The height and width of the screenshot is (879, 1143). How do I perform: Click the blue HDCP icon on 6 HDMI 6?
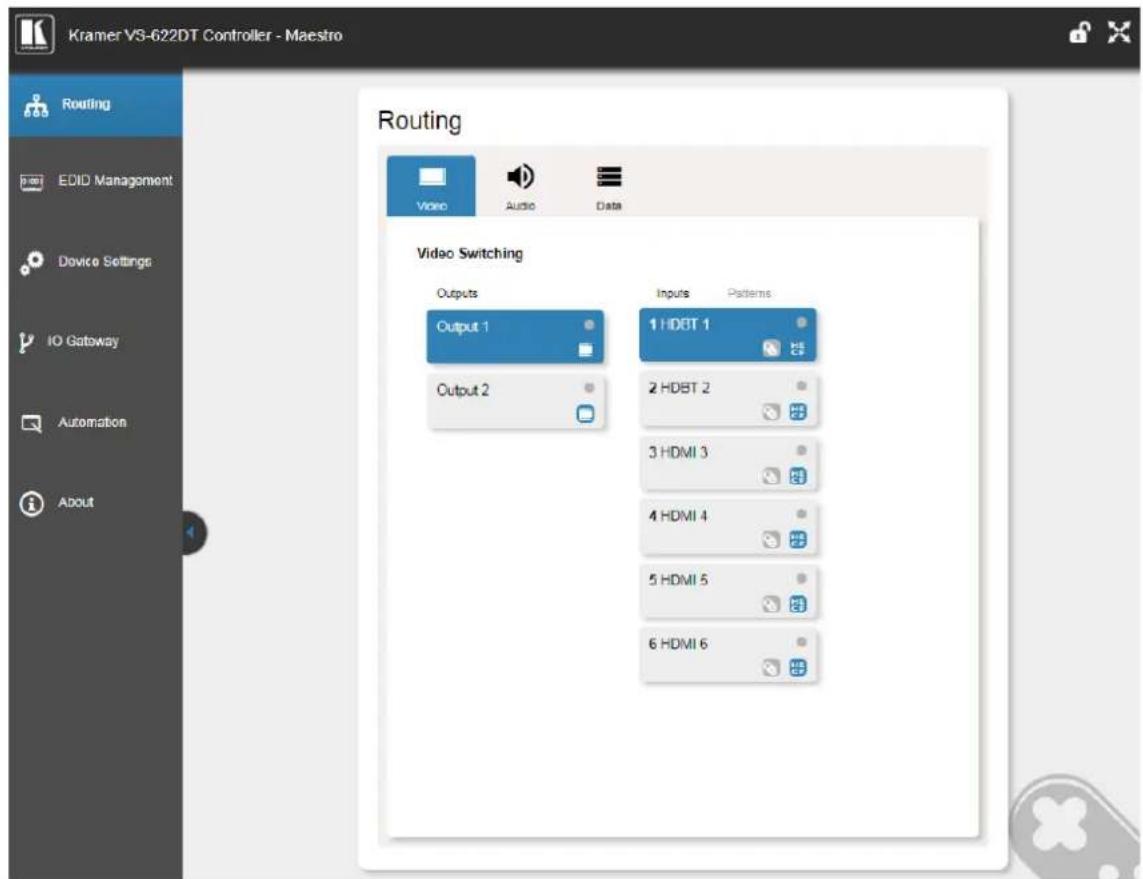[x=798, y=668]
